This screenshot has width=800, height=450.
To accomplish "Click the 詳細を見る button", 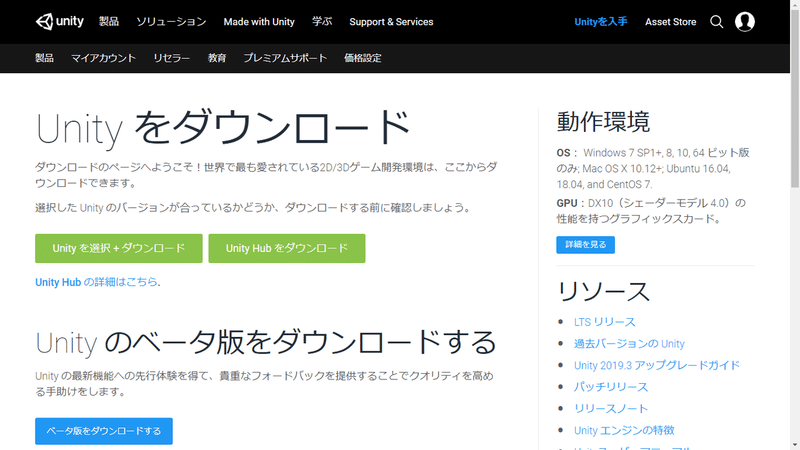I will click(x=585, y=244).
